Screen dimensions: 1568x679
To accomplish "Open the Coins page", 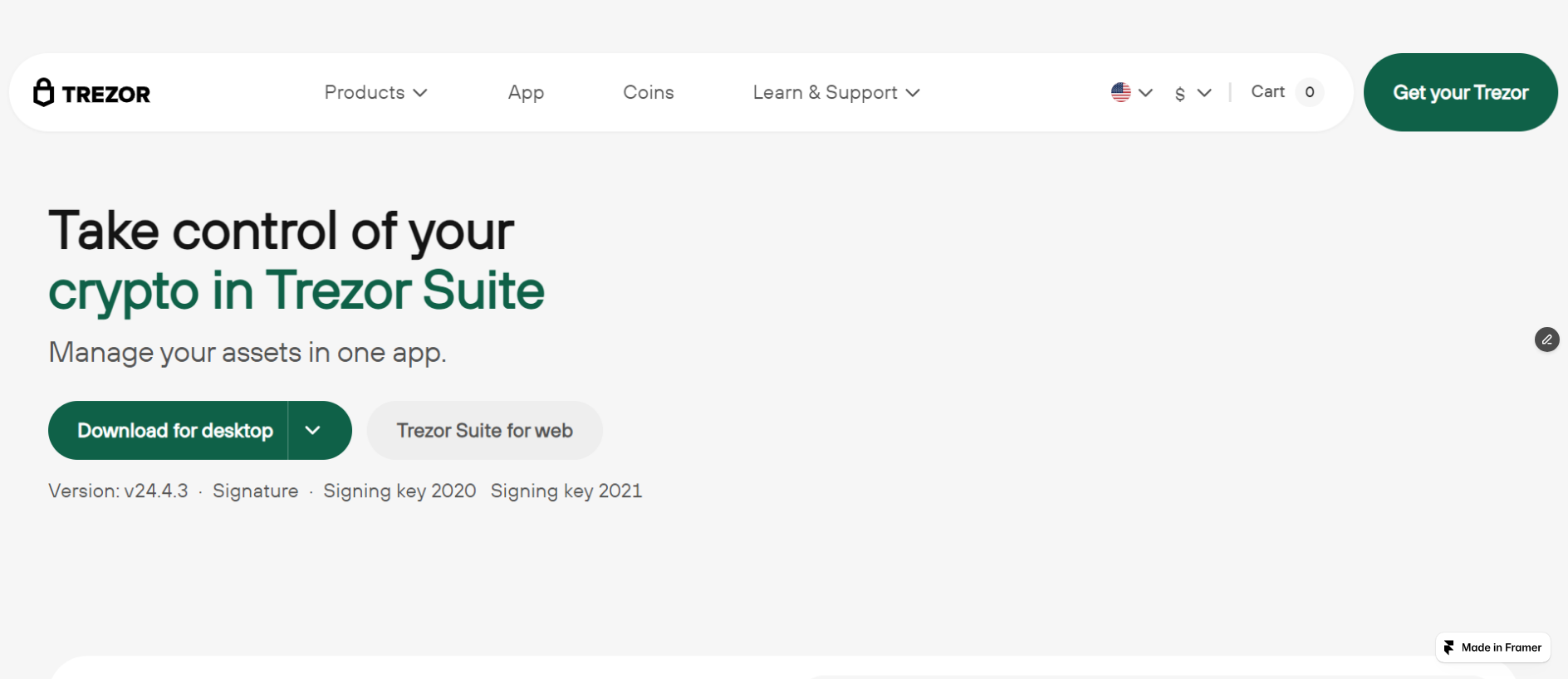I will point(649,92).
